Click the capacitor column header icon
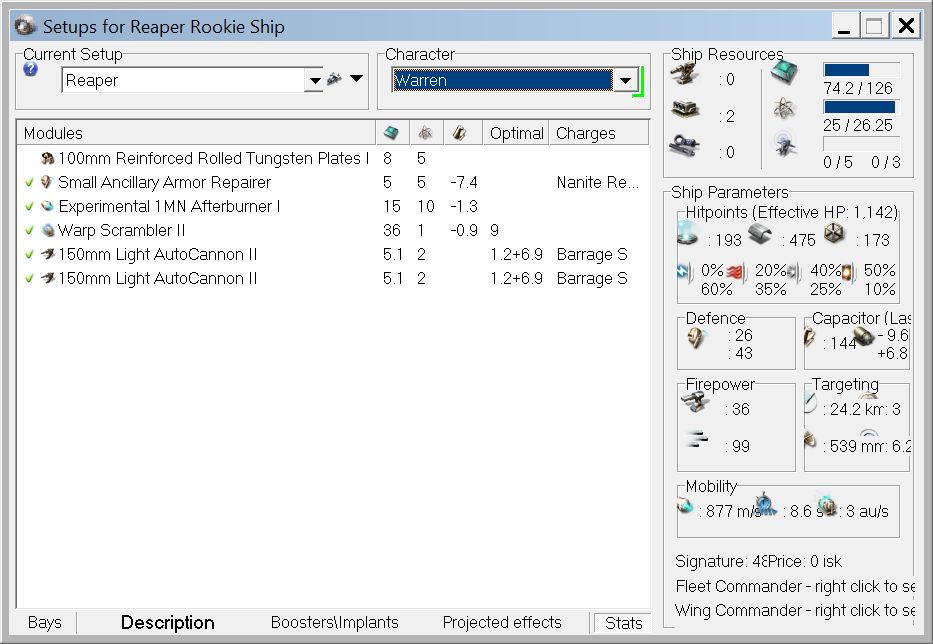The width and height of the screenshot is (933, 644). (459, 133)
